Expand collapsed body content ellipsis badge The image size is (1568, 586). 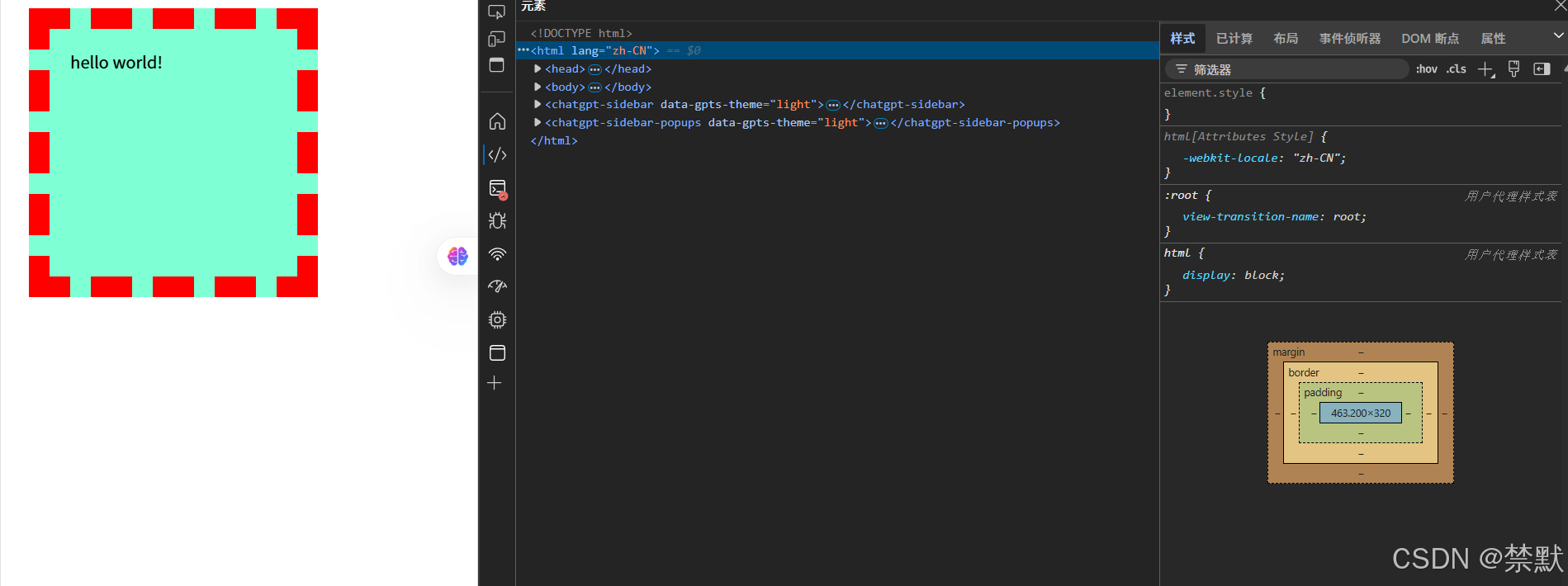[x=595, y=87]
